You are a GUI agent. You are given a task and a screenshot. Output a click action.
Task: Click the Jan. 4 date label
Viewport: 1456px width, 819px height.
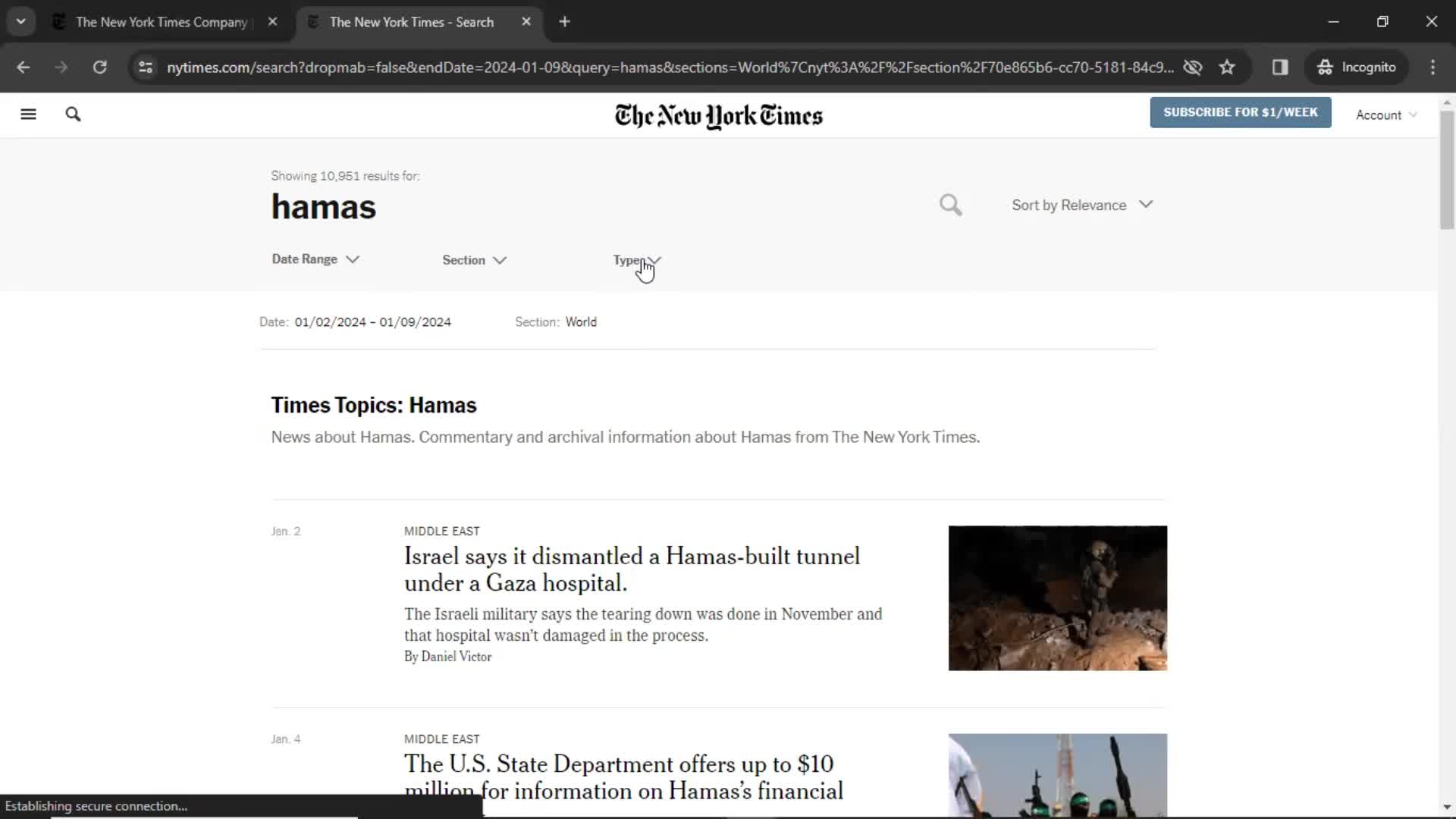285,739
